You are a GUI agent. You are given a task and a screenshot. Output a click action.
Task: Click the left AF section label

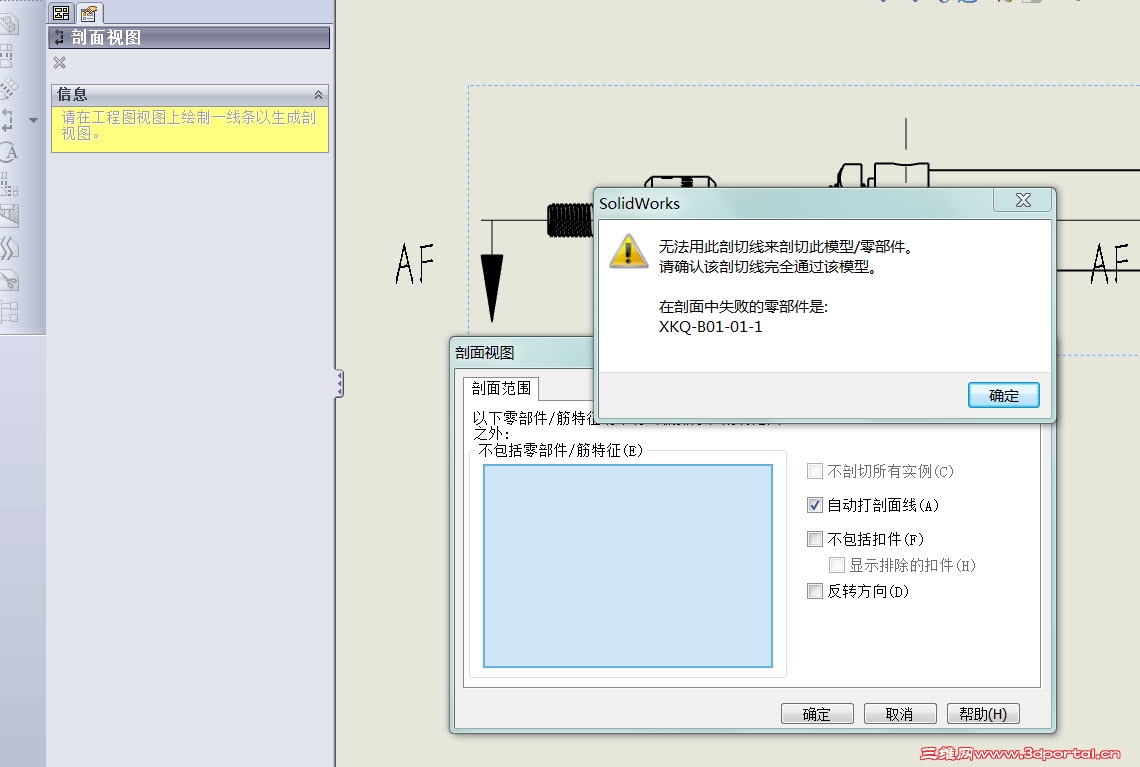pos(414,264)
